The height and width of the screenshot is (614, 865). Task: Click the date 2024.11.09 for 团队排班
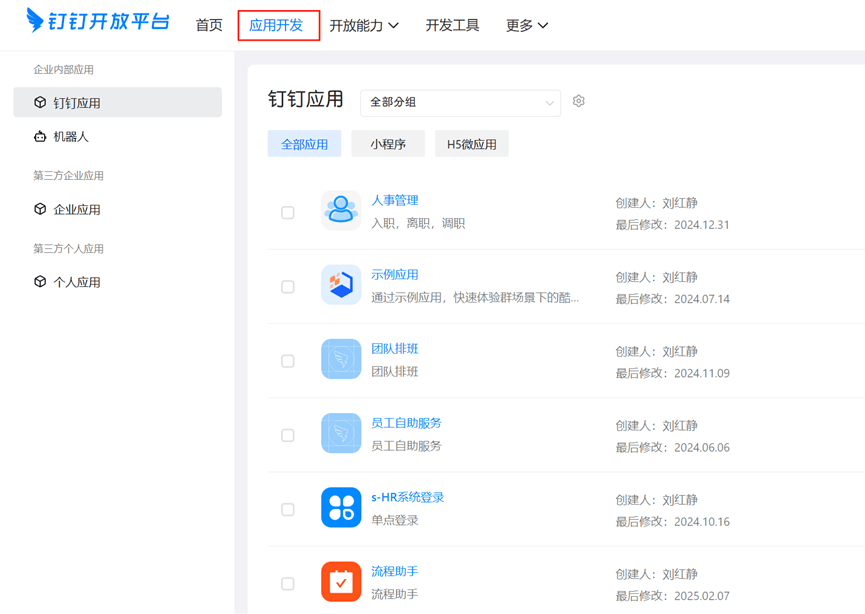tap(702, 373)
